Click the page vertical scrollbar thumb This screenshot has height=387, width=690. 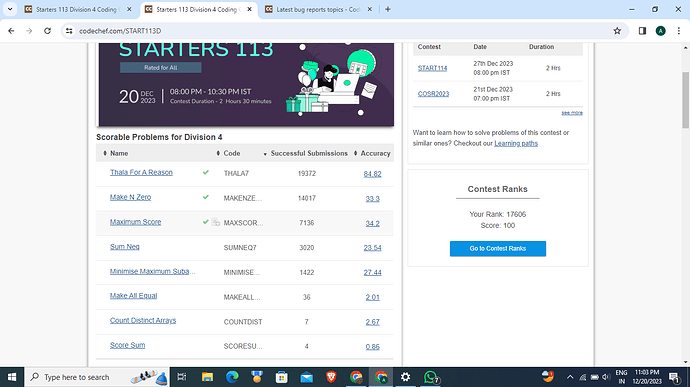pyautogui.click(x=685, y=100)
